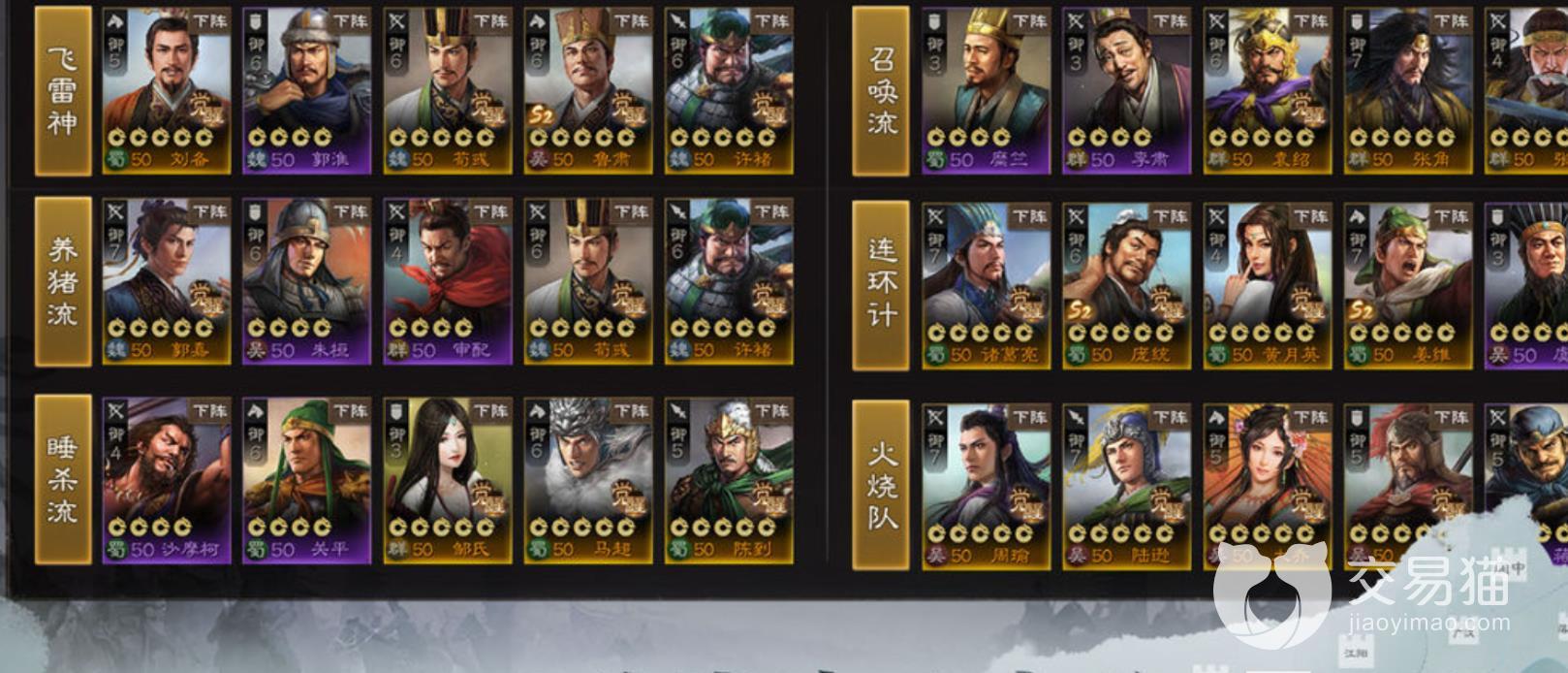Click the spear troop icon on 陈到's card
This screenshot has width=1568, height=673.
click(x=677, y=412)
